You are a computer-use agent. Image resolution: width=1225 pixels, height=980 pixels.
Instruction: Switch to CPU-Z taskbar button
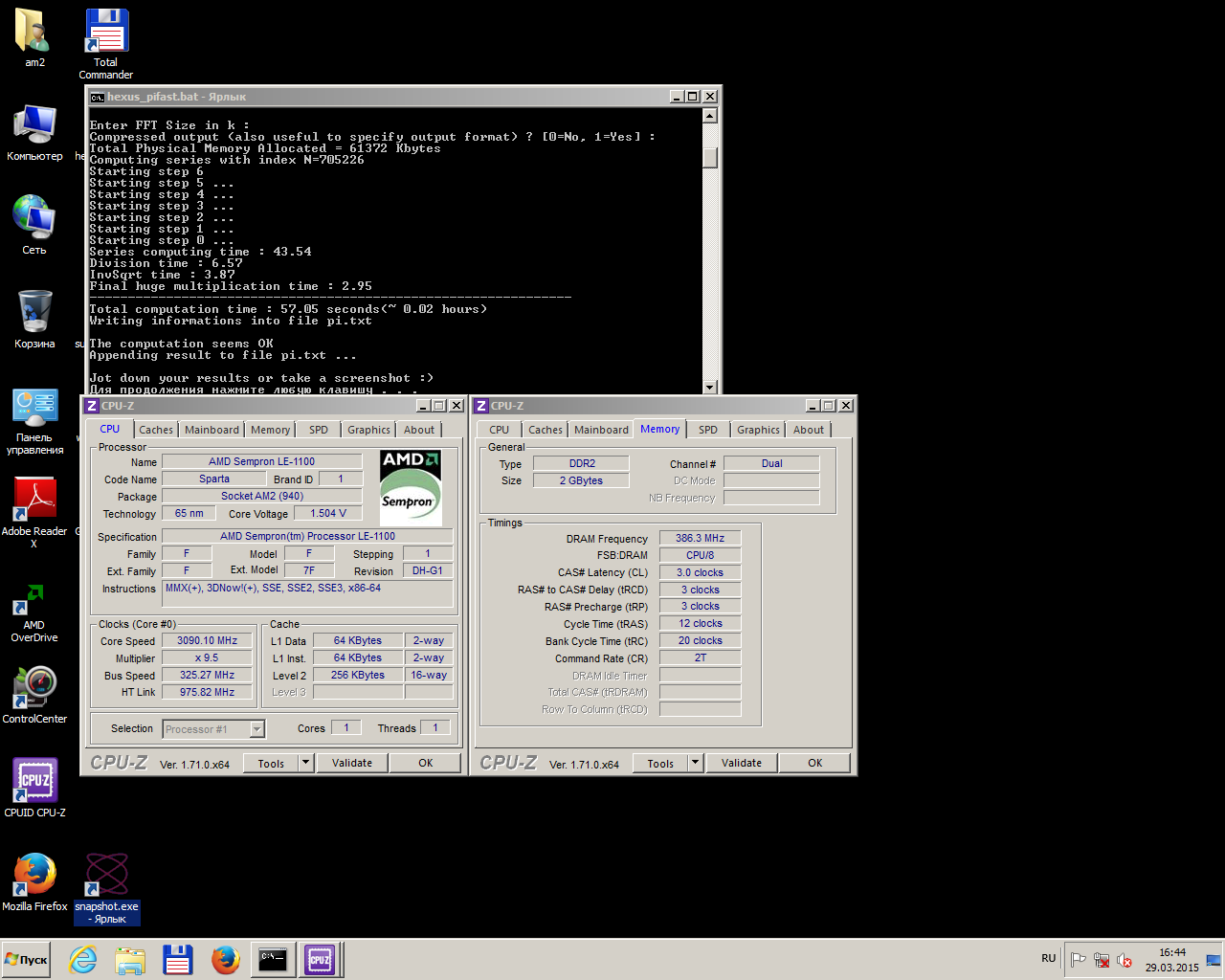[x=320, y=959]
